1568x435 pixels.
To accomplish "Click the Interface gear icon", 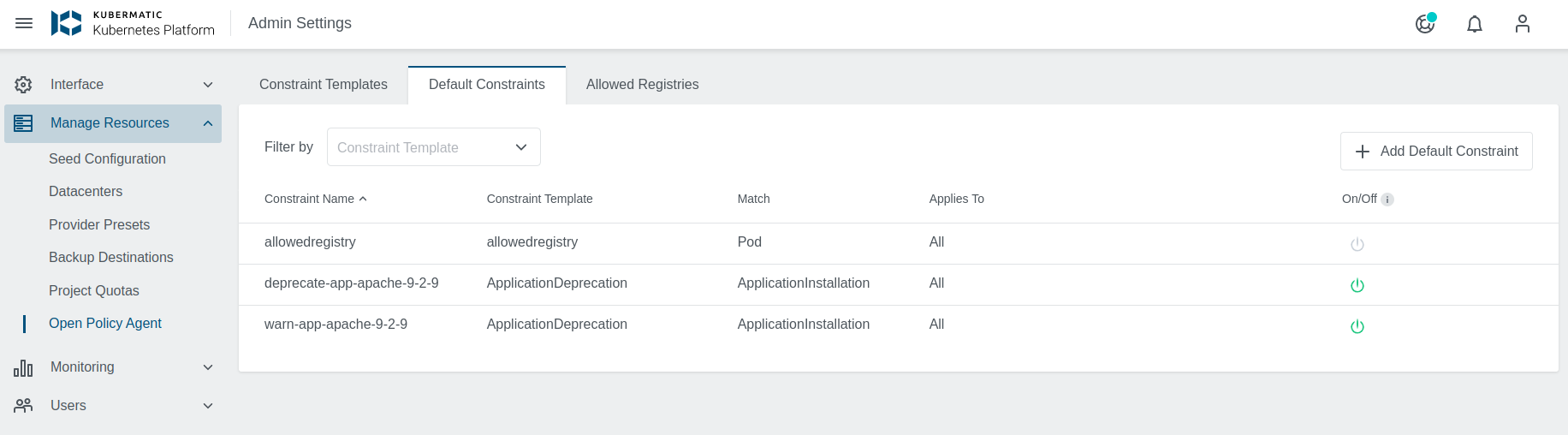I will (x=23, y=85).
